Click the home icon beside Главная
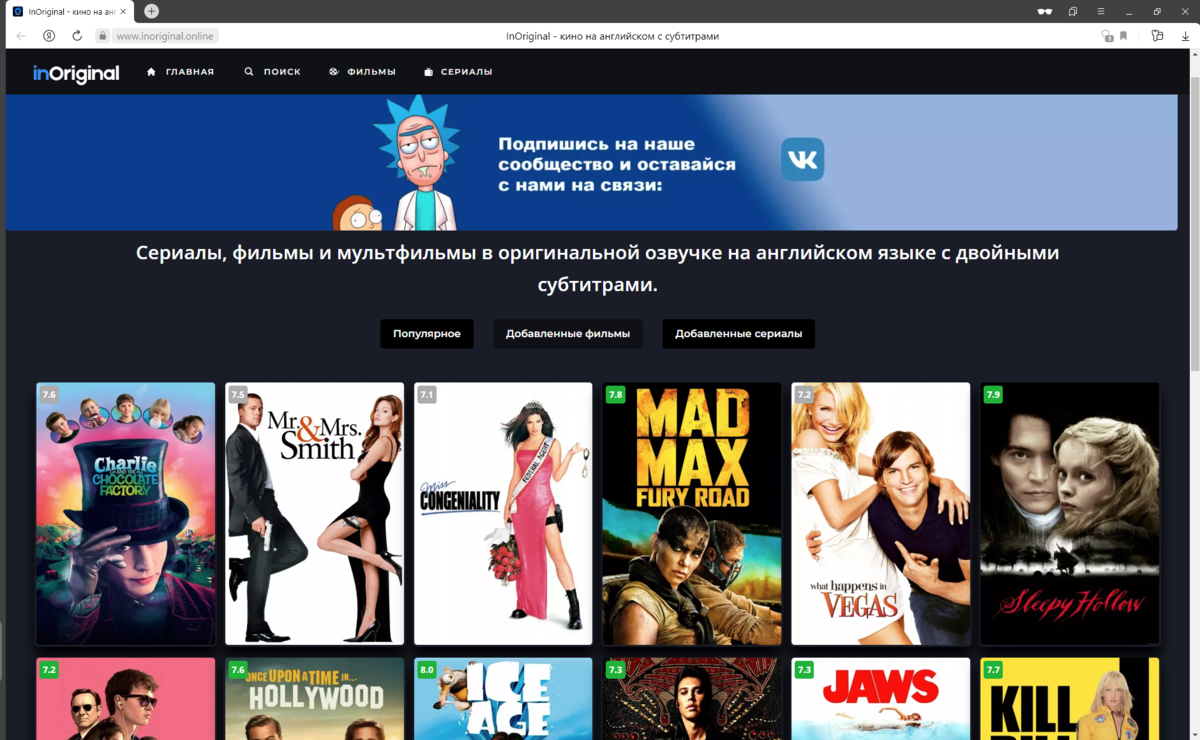 click(151, 72)
